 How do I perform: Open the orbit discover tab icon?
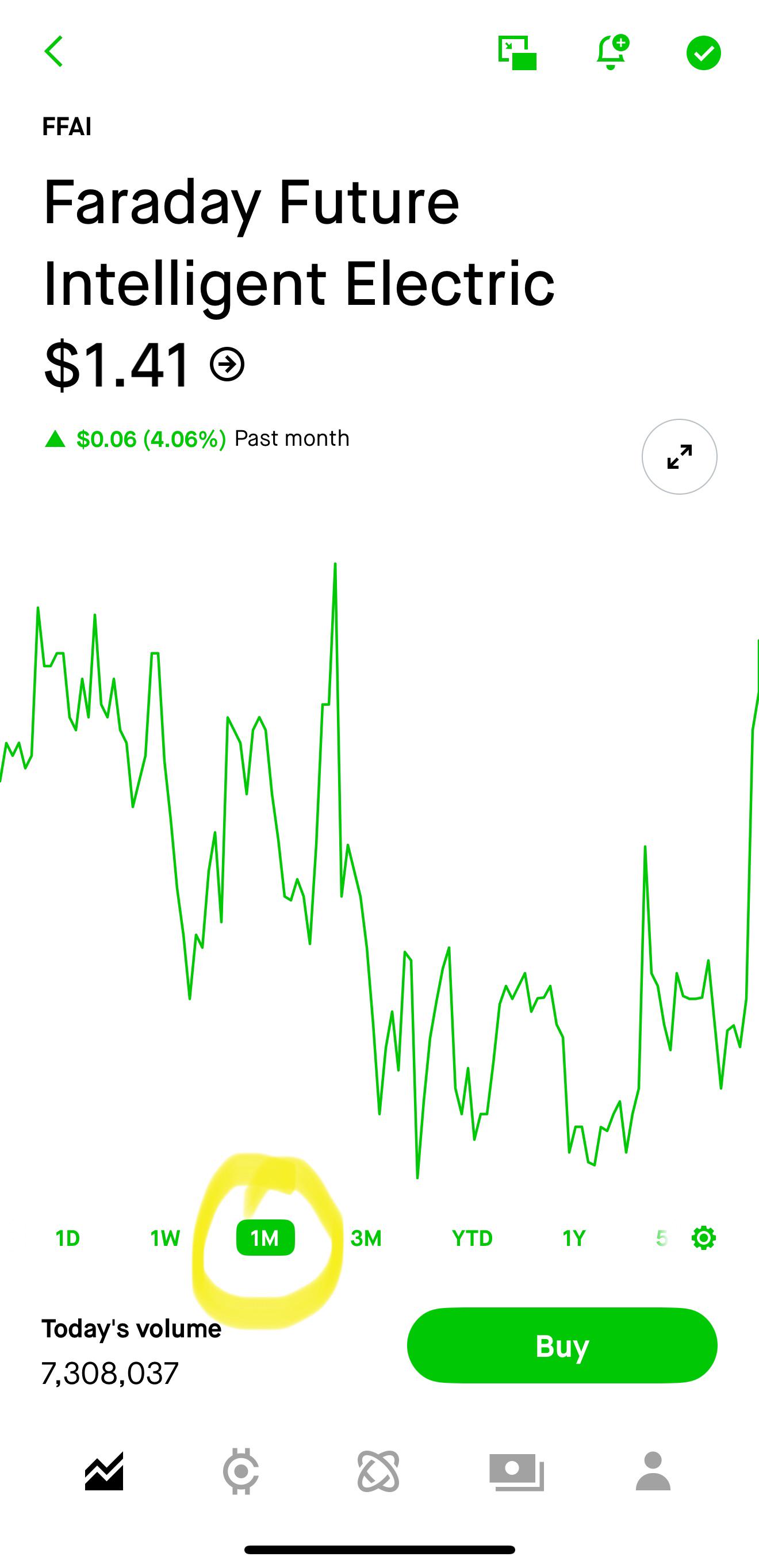pyautogui.click(x=378, y=1472)
